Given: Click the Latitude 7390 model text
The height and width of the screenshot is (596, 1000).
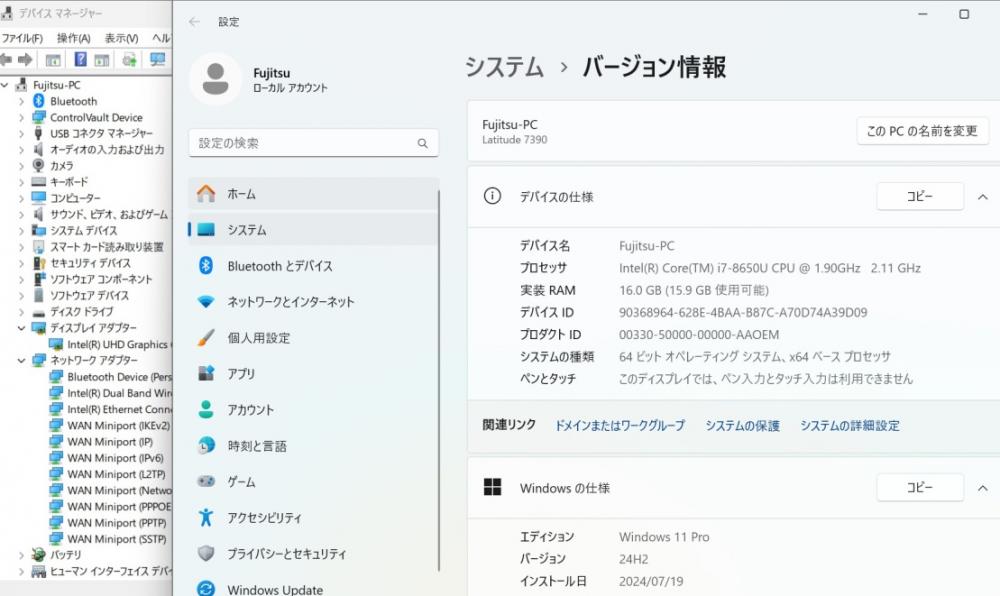Looking at the screenshot, I should [515, 140].
